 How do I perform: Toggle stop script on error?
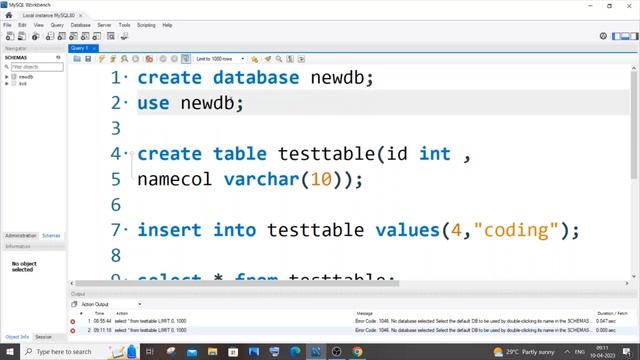click(x=149, y=59)
